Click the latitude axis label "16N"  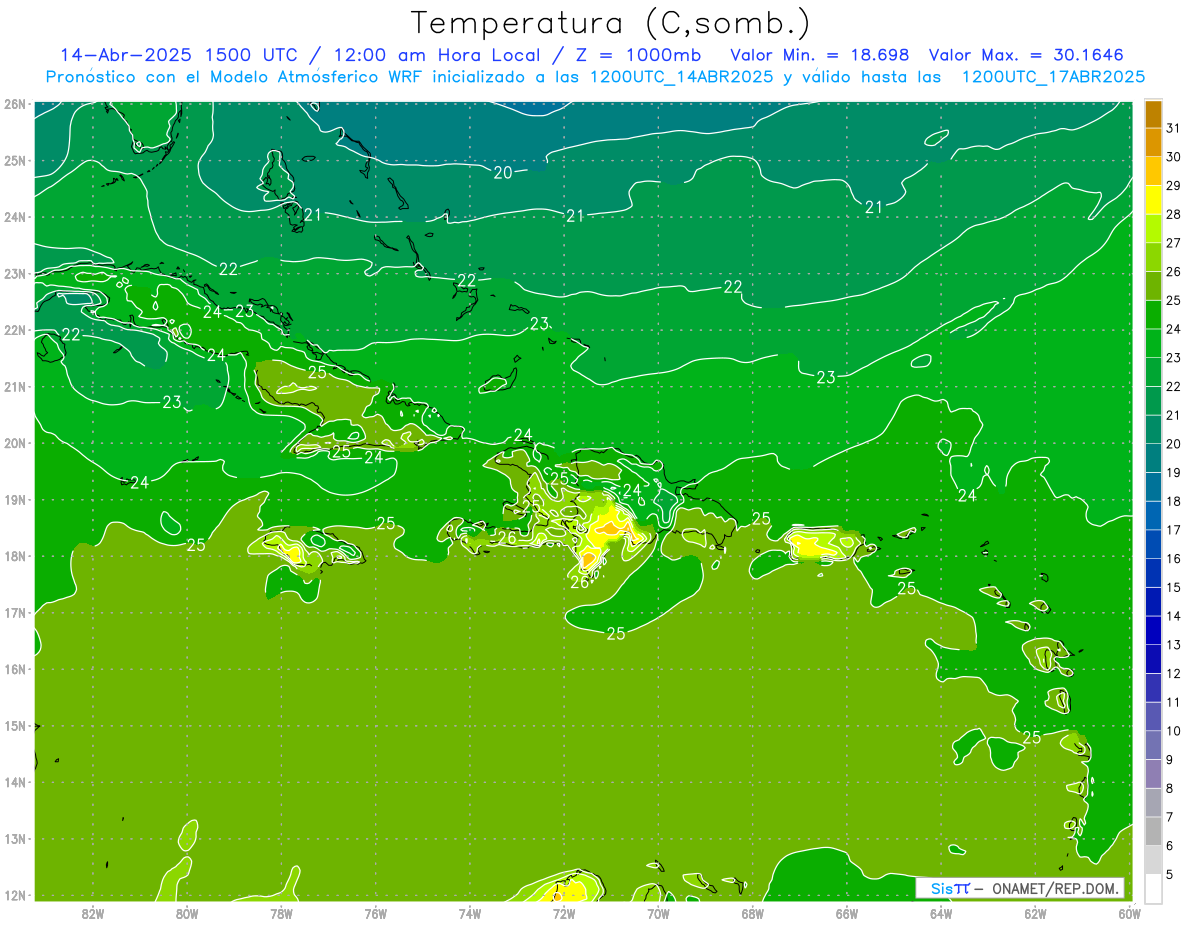tap(15, 669)
